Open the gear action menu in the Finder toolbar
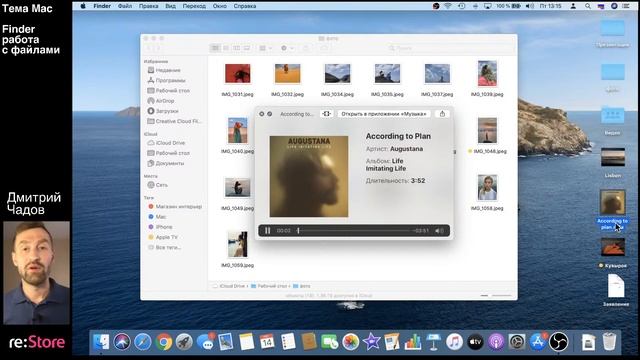The image size is (640, 360). (x=287, y=48)
